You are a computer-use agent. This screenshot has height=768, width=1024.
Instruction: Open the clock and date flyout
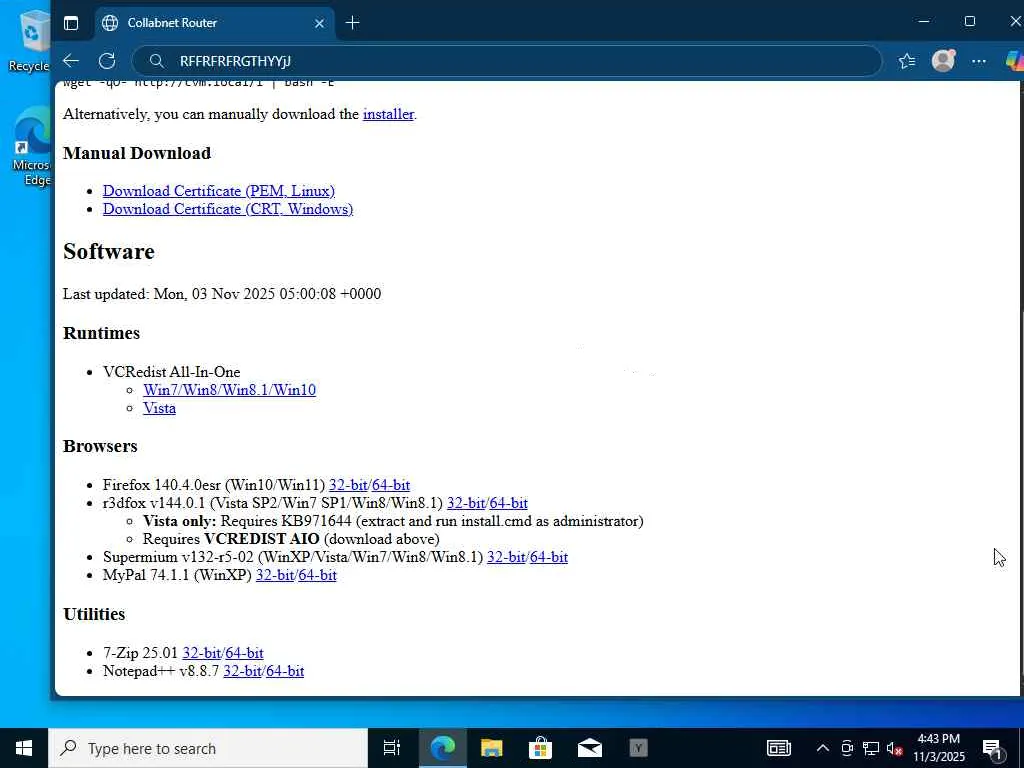coord(938,748)
